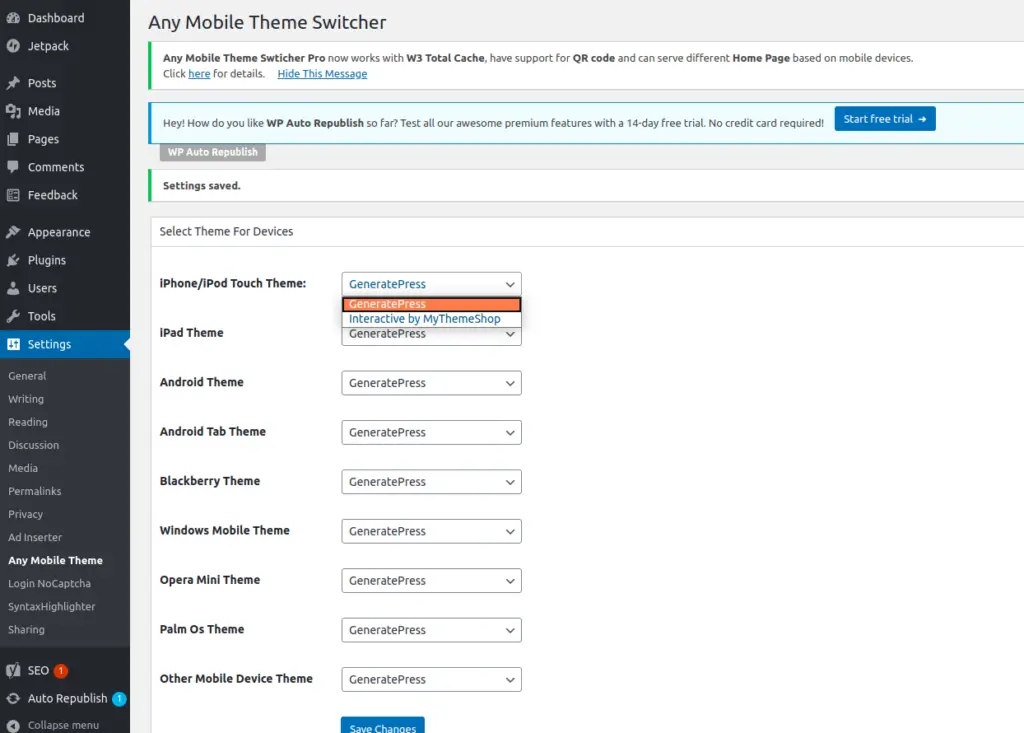The image size is (1024, 733).
Task: Click the Plugins plug icon
Action: click(14, 260)
